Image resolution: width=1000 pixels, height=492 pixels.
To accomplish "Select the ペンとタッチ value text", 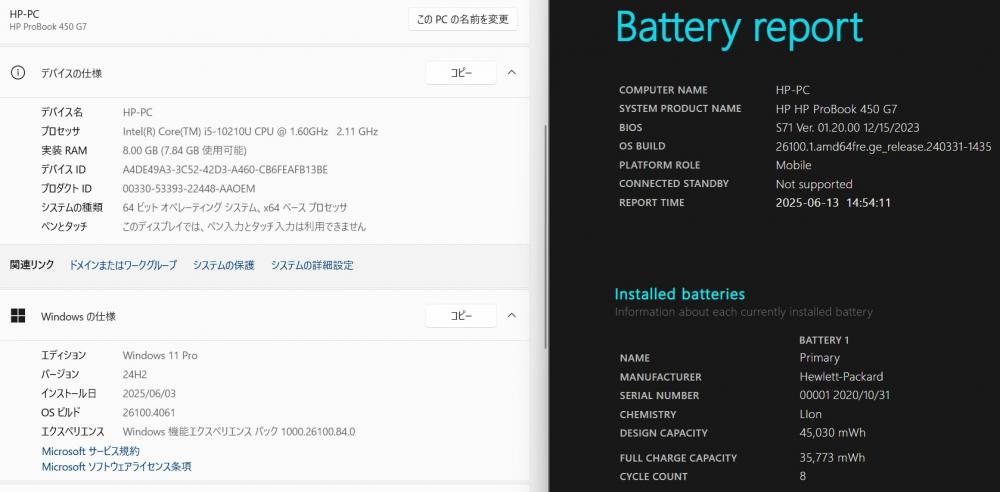I will (244, 227).
